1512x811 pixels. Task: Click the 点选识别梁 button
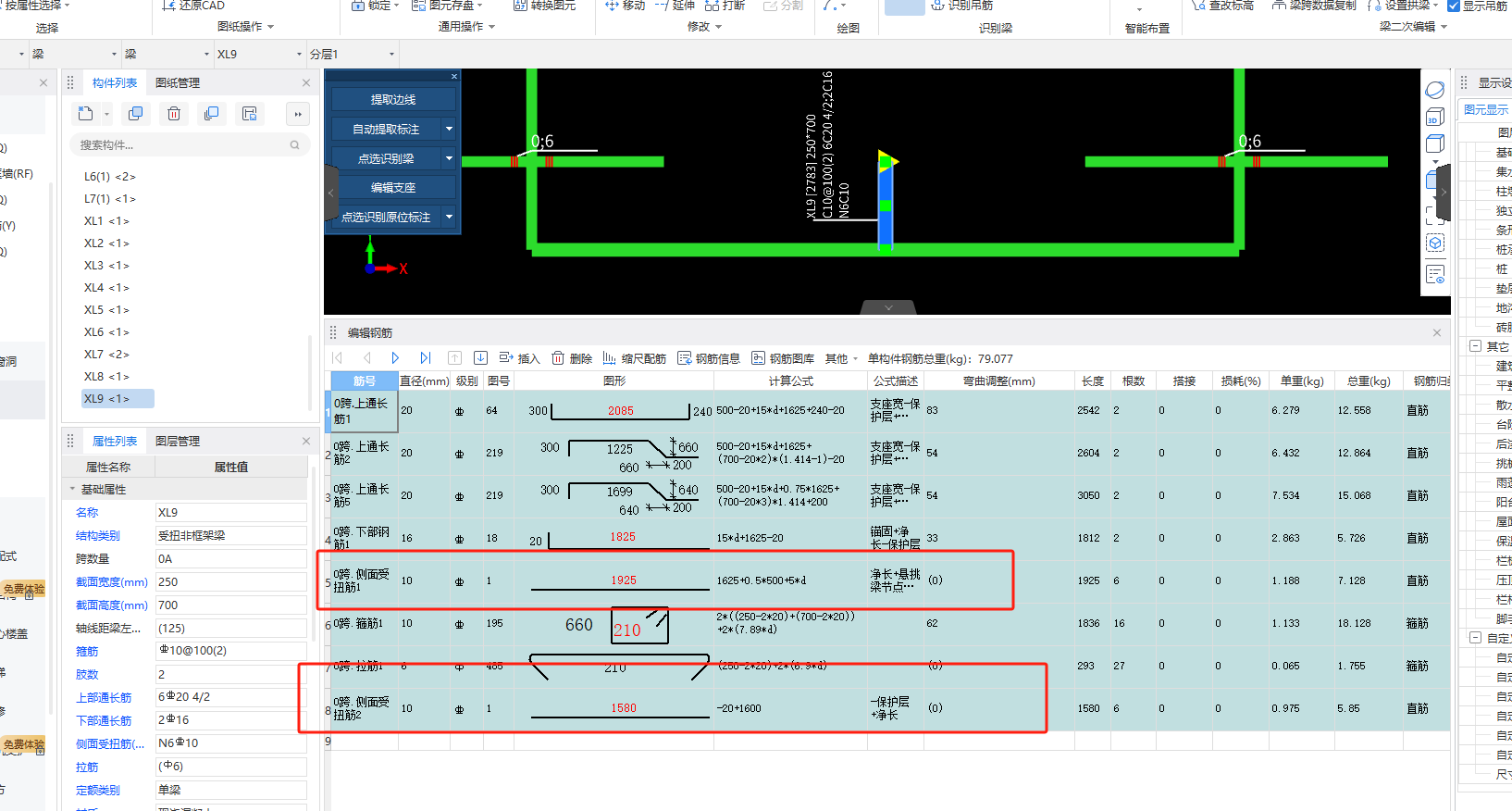pyautogui.click(x=386, y=158)
